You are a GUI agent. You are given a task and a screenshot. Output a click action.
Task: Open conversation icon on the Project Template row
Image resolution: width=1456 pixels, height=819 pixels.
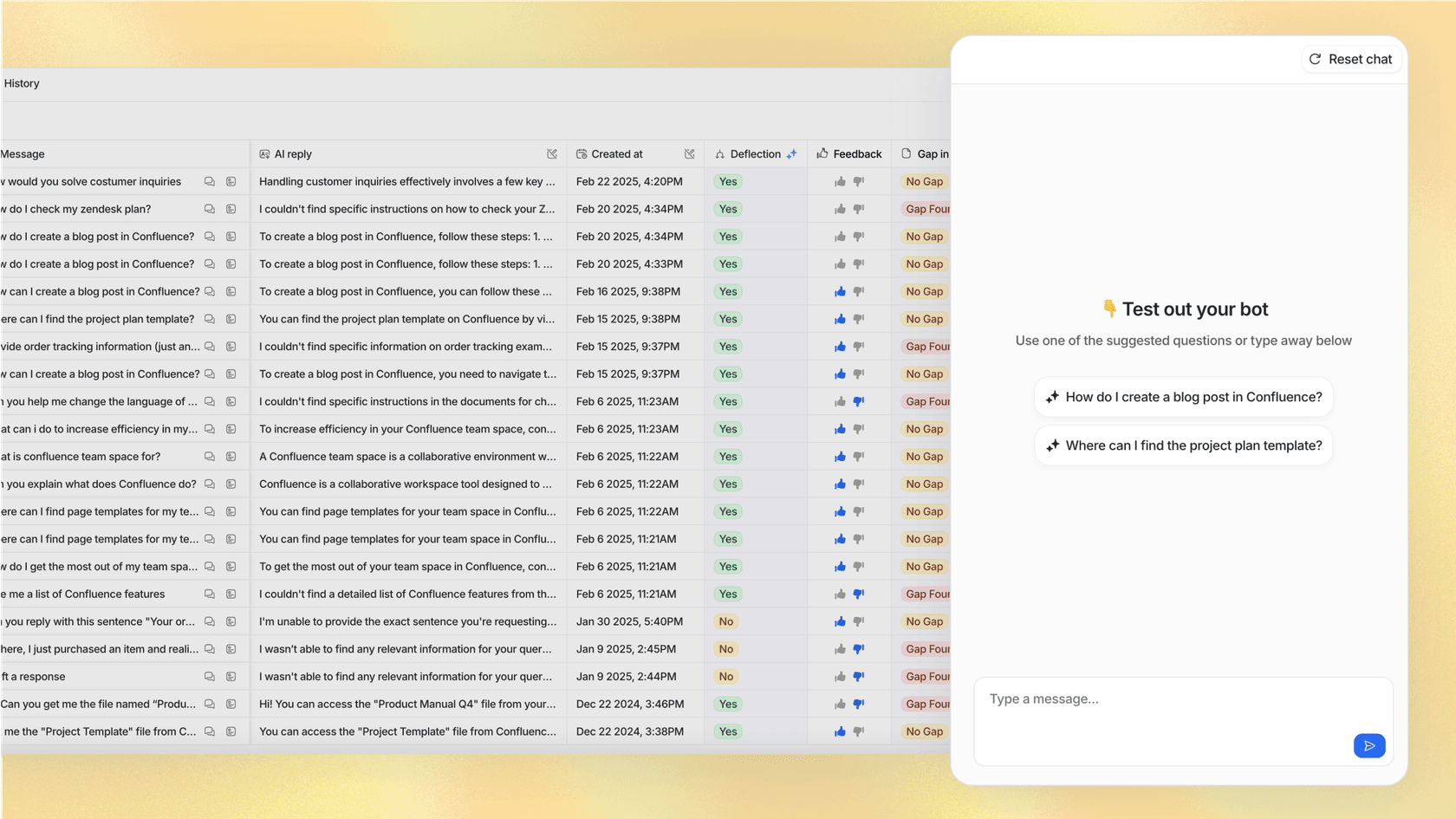(x=209, y=731)
